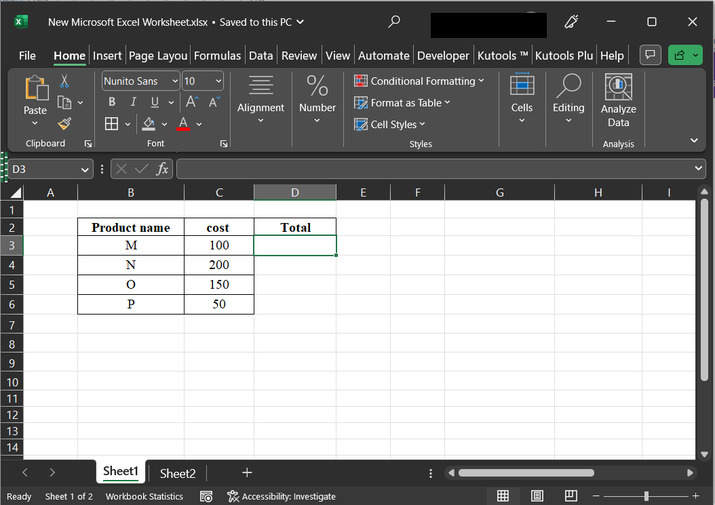Expand the Conditional Formatting dropdown
715x505 pixels.
point(419,81)
